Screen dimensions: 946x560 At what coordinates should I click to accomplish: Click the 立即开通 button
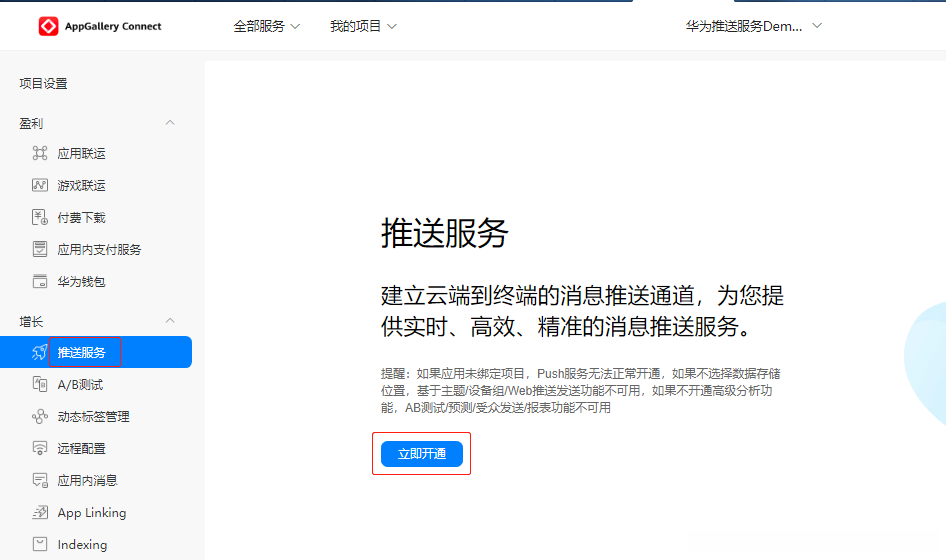[x=422, y=454]
